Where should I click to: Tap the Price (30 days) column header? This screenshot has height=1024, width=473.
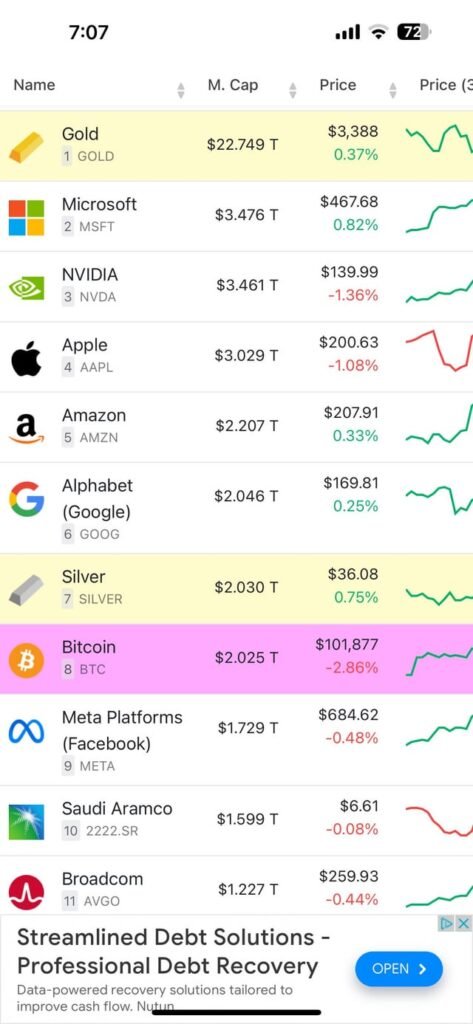446,85
